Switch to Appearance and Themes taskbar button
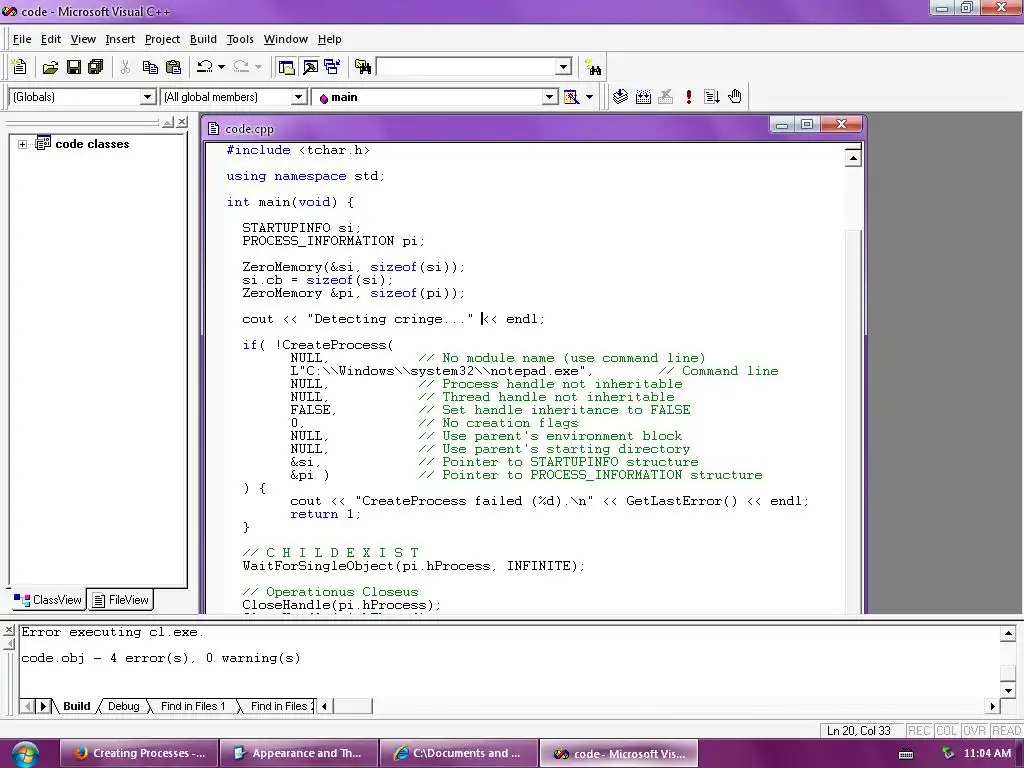 coord(299,754)
